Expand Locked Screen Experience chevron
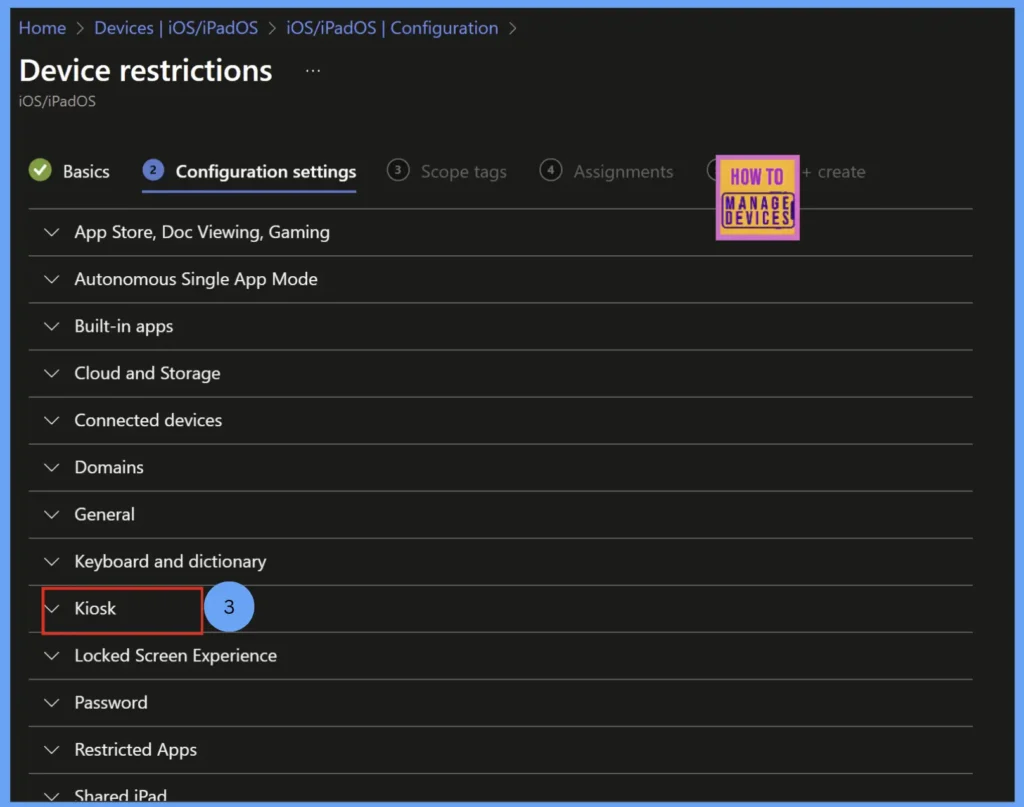The image size is (1024, 807). pyautogui.click(x=52, y=656)
